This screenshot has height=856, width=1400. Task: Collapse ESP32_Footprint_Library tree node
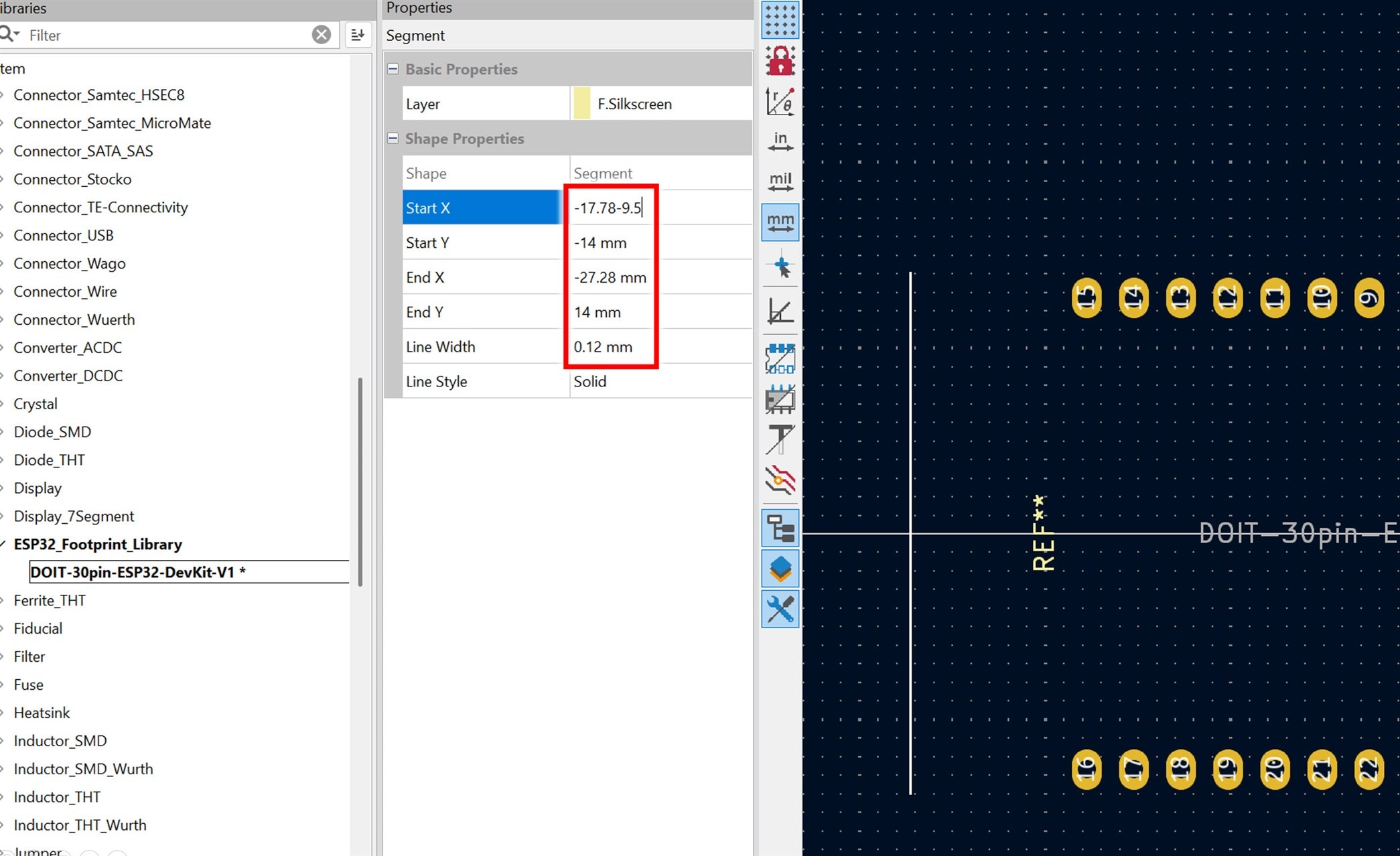[x=3, y=544]
